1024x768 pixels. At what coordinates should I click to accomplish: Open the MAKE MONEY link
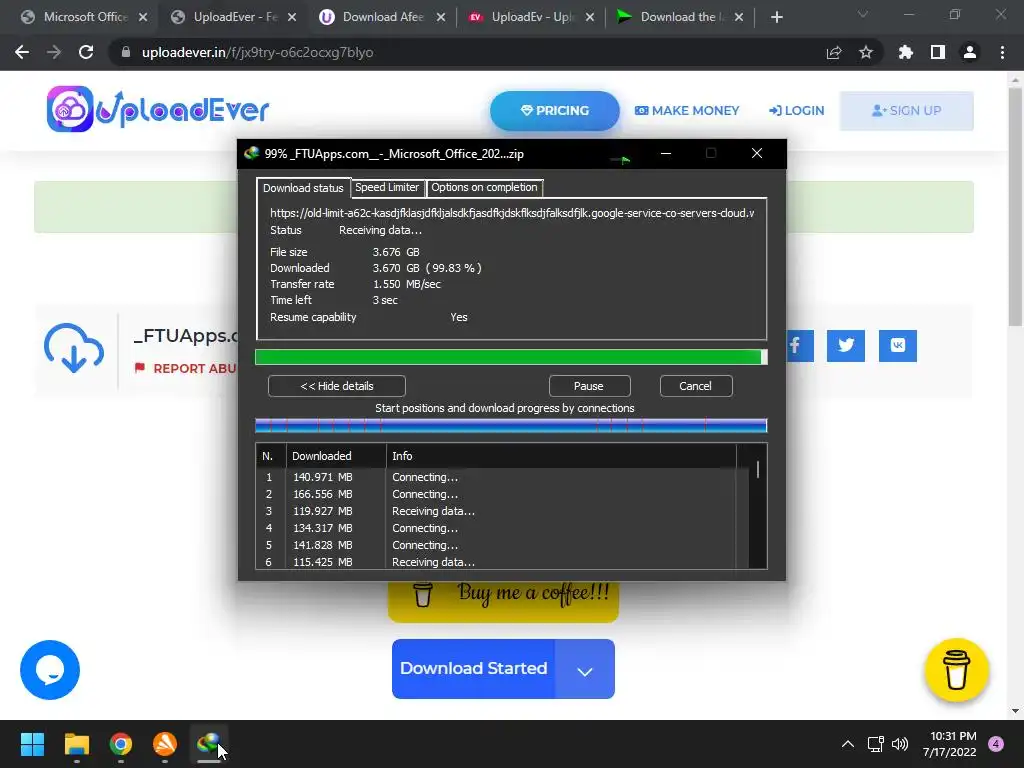pyautogui.click(x=687, y=110)
